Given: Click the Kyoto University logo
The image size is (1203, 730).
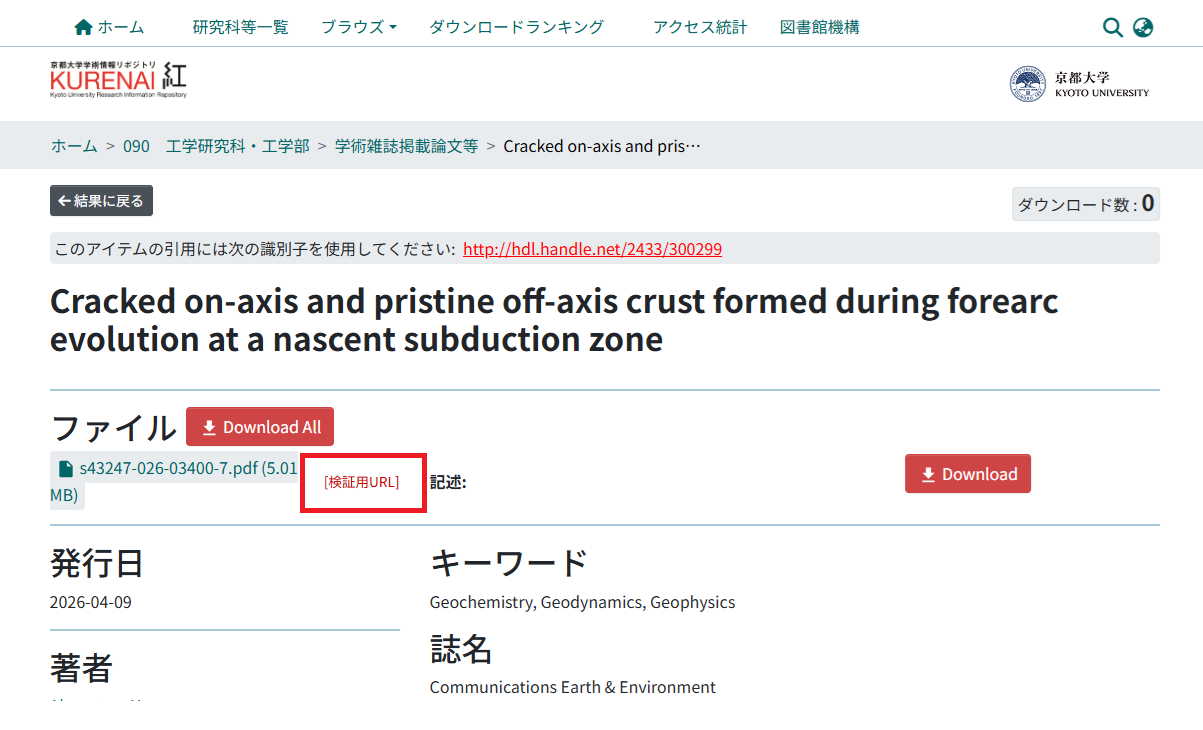Looking at the screenshot, I should click(x=1079, y=84).
